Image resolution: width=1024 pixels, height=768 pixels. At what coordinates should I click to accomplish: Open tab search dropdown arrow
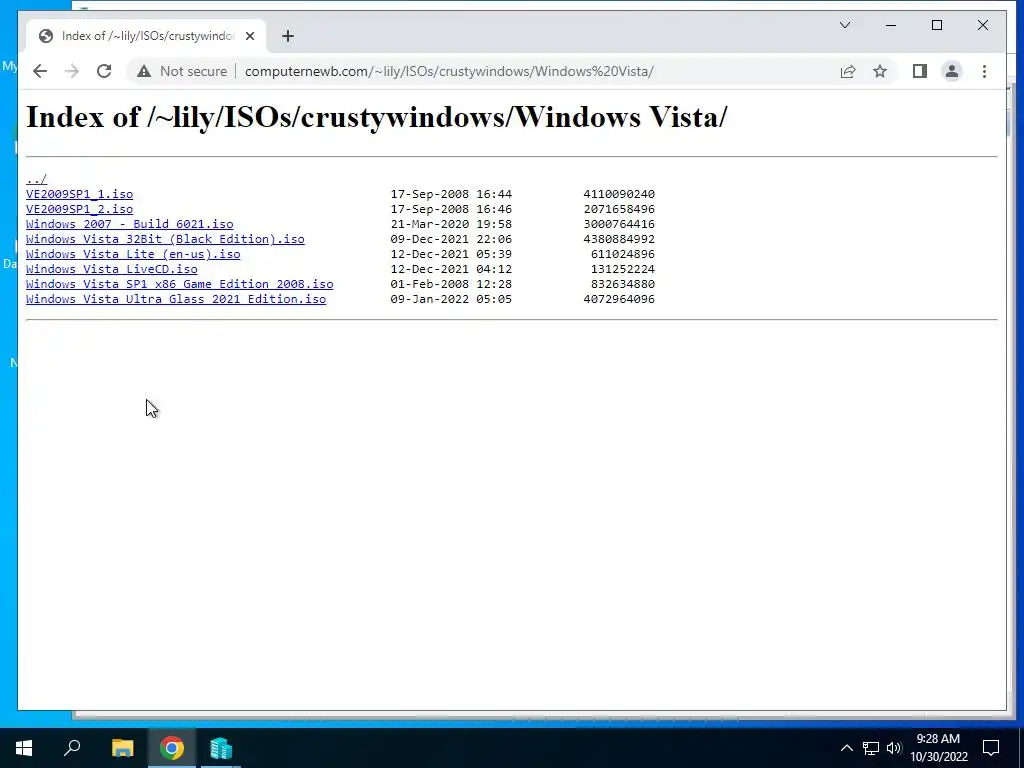click(x=844, y=25)
